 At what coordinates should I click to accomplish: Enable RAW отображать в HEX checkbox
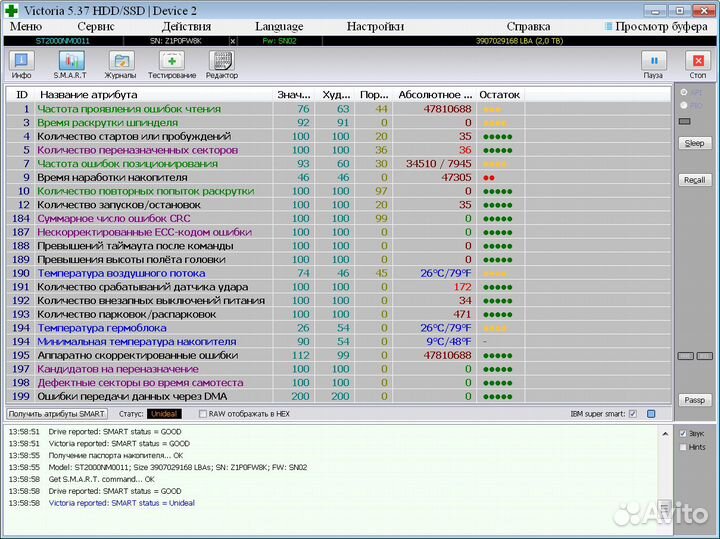(203, 413)
